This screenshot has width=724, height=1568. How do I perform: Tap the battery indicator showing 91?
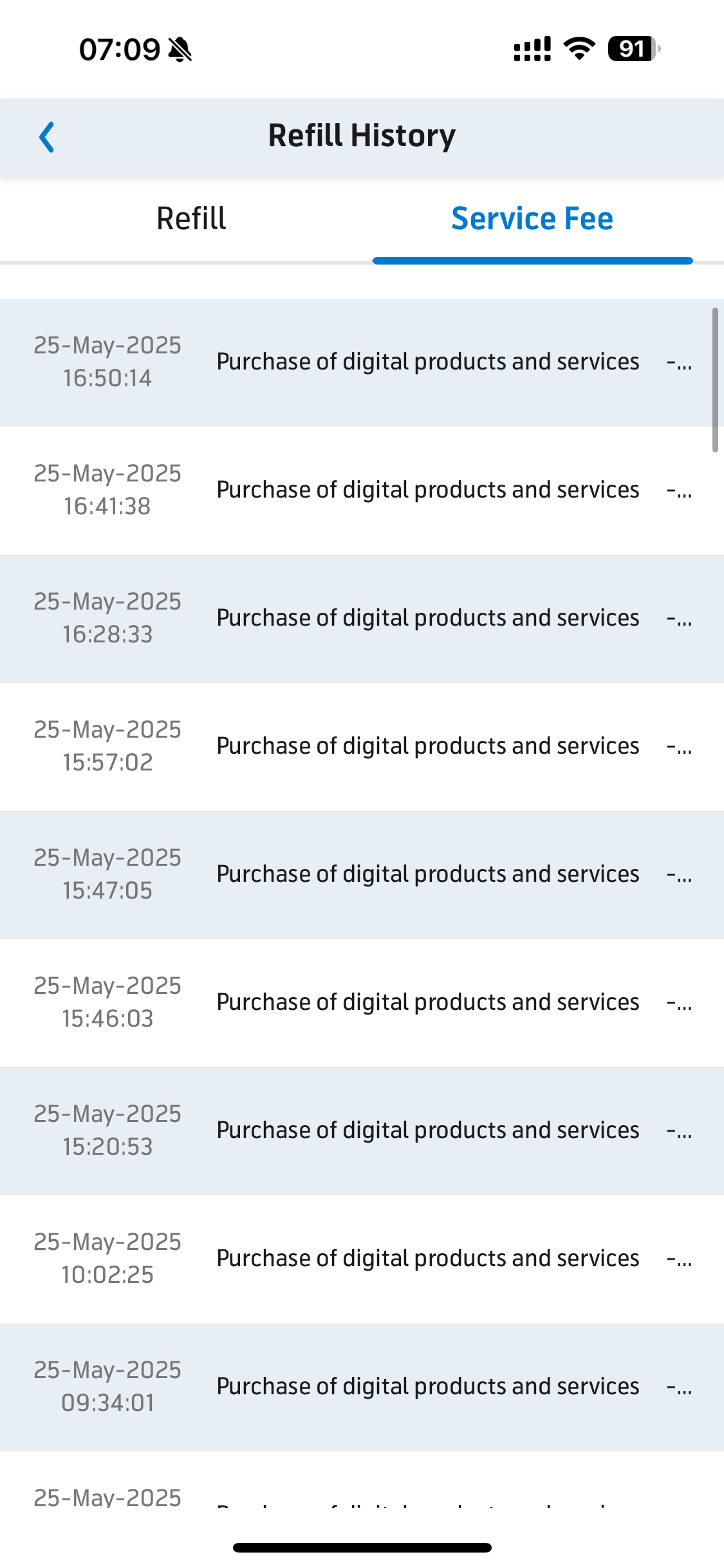[x=634, y=49]
